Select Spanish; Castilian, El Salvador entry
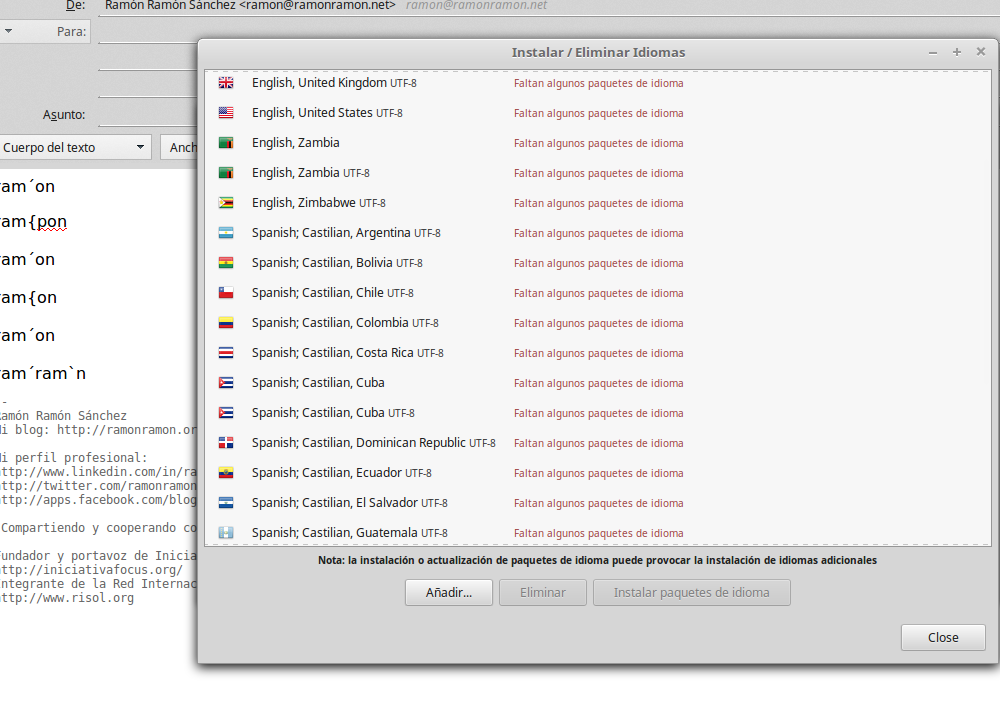 349,503
